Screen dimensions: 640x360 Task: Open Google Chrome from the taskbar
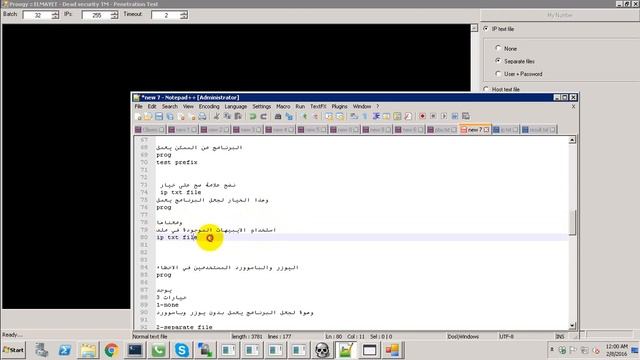click(111, 350)
